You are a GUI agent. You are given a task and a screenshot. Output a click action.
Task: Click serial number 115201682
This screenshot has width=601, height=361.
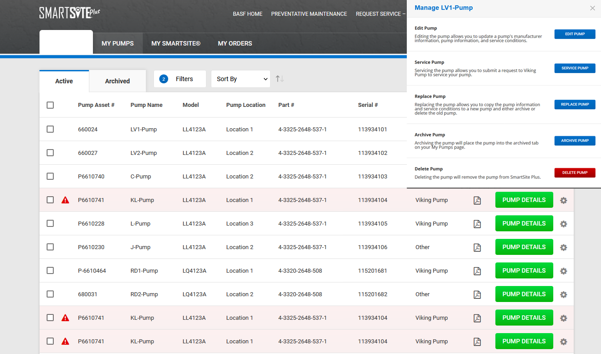click(x=373, y=294)
